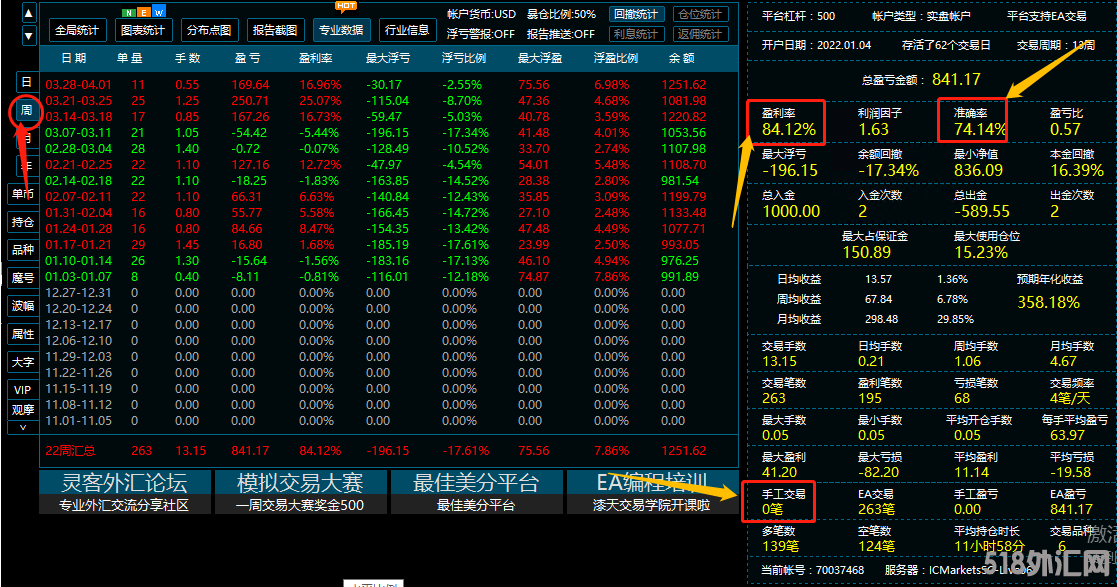This screenshot has width=1117, height=587.
Task: Expand the sidebar chevron below 观摩
Action: pos(23,427)
